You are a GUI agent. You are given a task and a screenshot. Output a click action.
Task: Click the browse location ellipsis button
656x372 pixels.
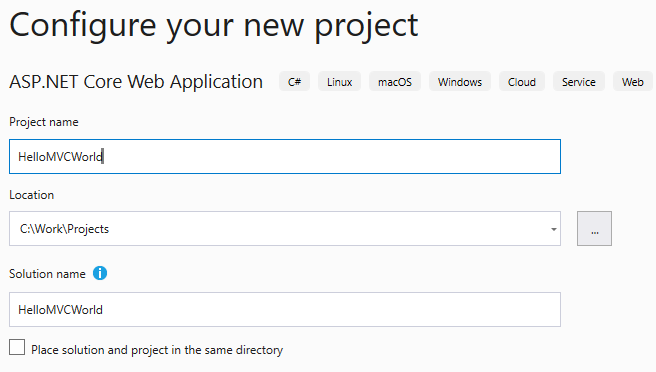(x=594, y=228)
